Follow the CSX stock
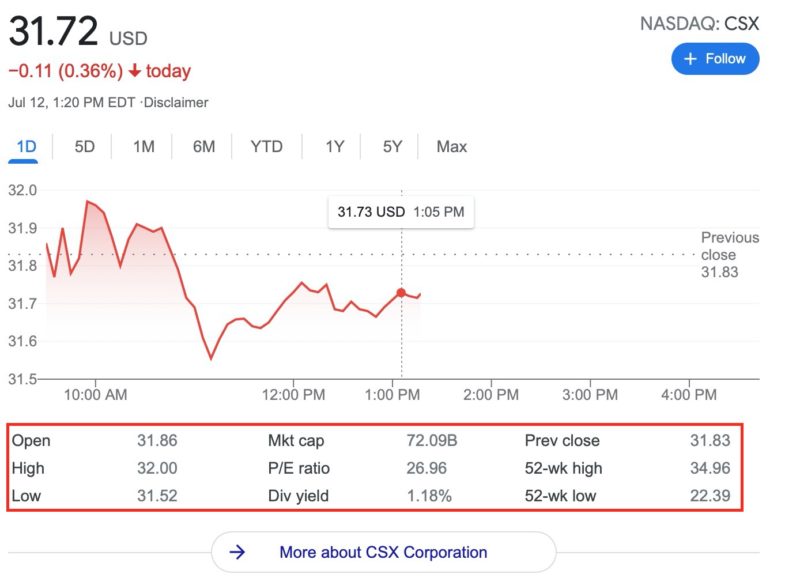Image resolution: width=800 pixels, height=582 pixels. pos(715,59)
